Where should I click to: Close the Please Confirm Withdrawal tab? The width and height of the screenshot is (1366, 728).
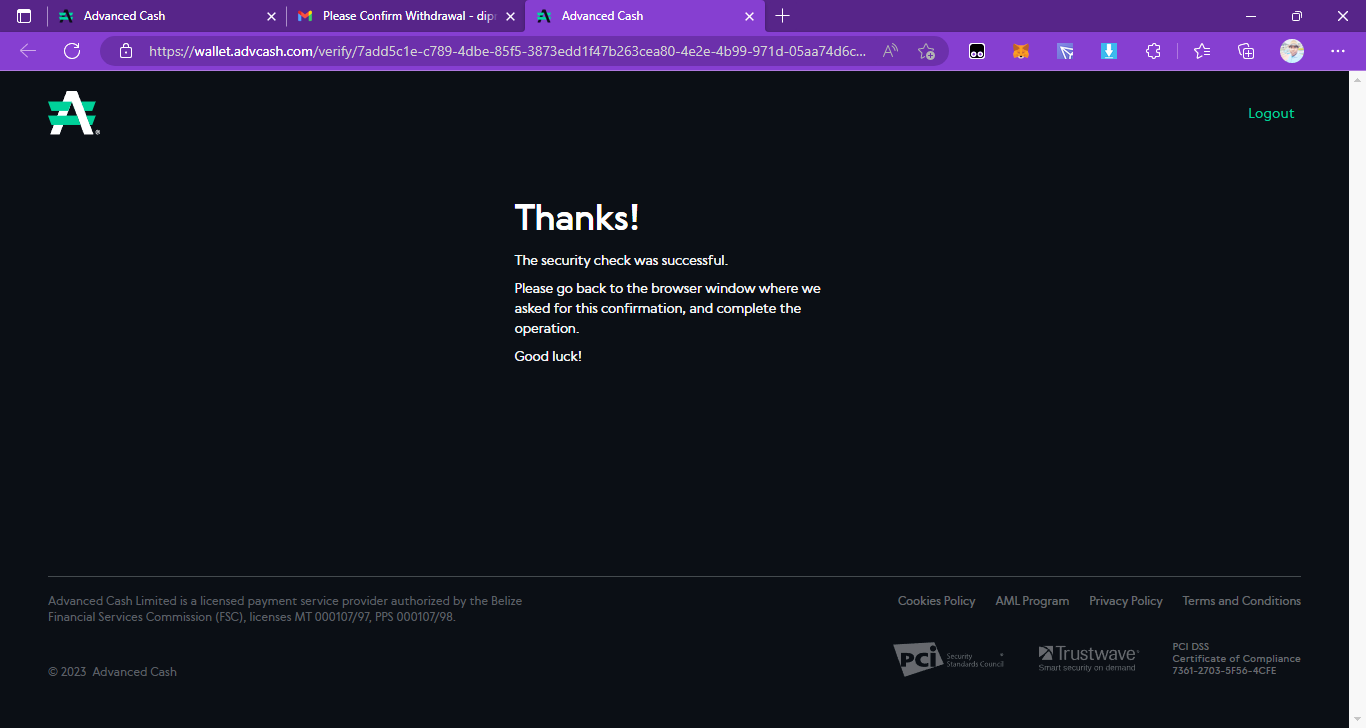pyautogui.click(x=510, y=16)
